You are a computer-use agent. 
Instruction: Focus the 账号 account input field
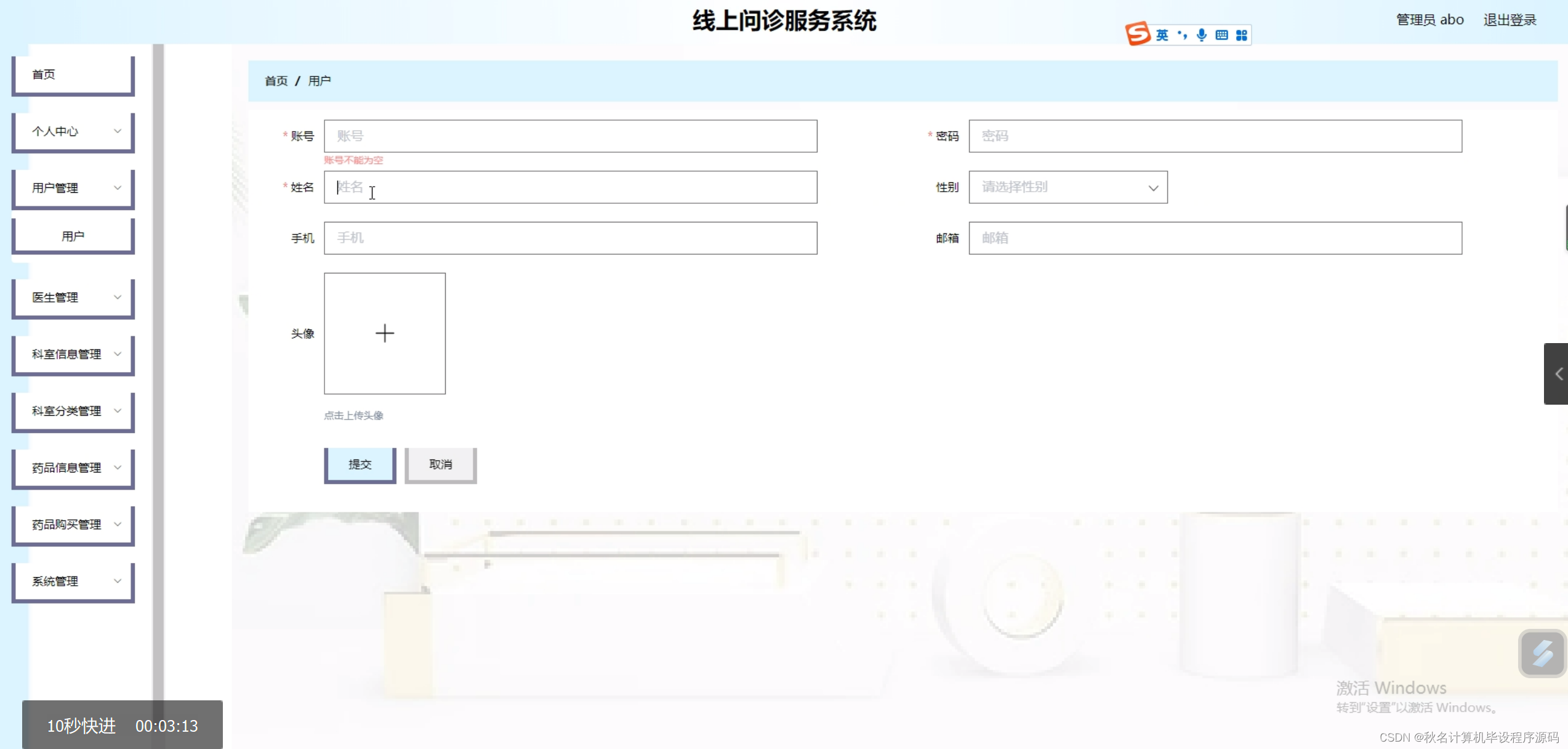click(570, 136)
